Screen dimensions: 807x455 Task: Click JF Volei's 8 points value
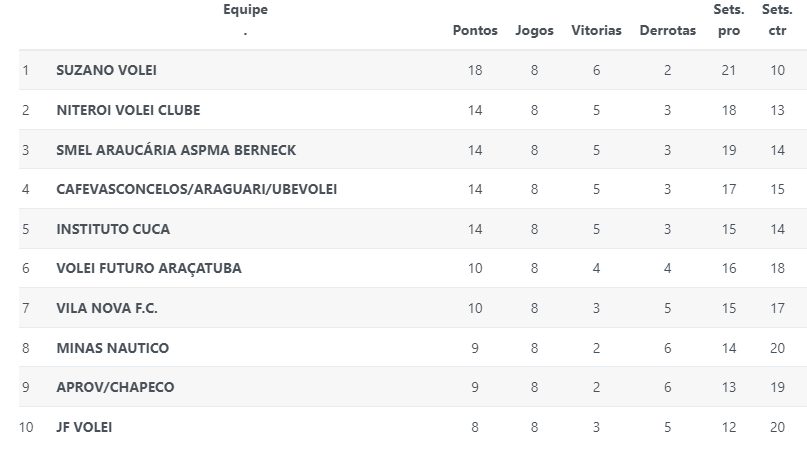pos(474,427)
